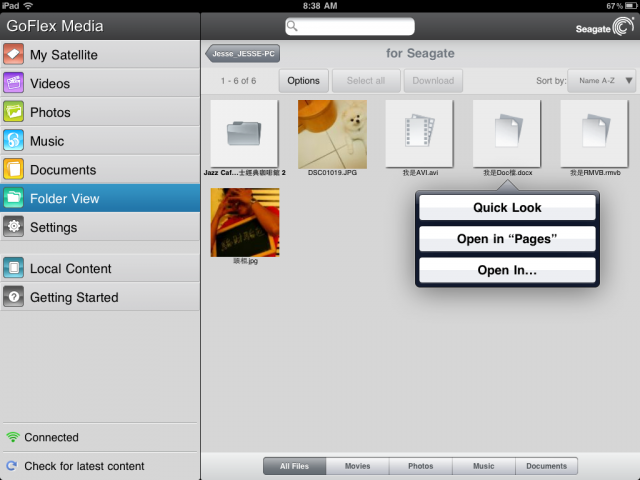Open the AVI.avi video file icon
Image resolution: width=640 pixels, height=480 pixels.
pyautogui.click(x=420, y=134)
